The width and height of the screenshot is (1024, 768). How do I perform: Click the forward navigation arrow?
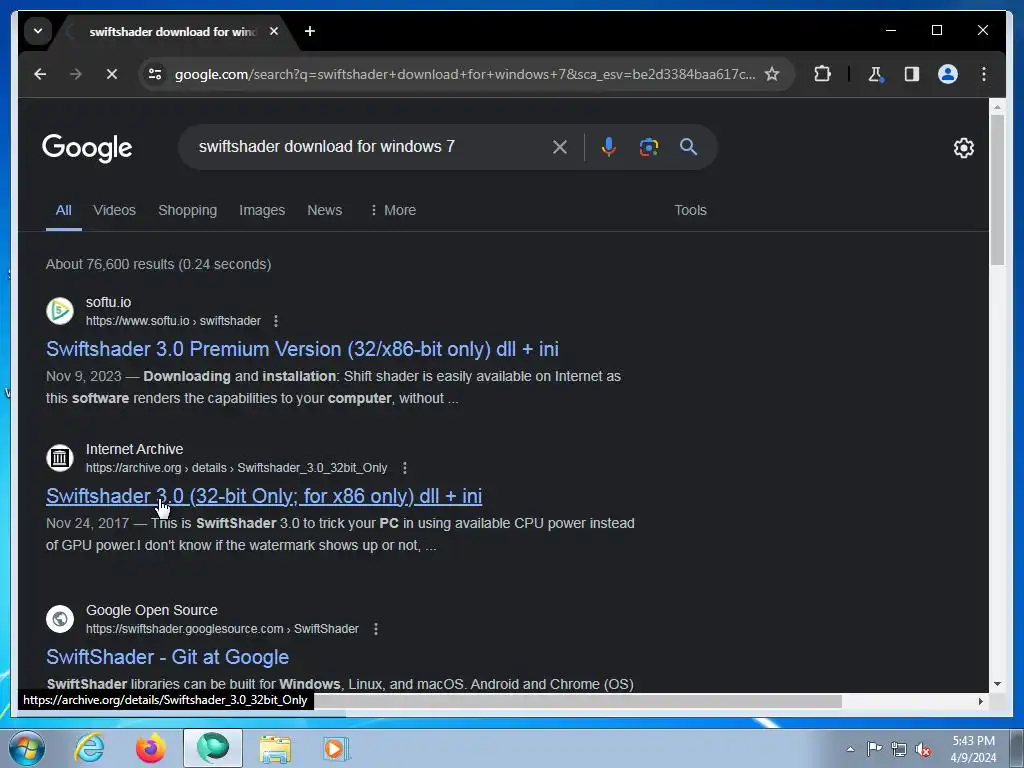[76, 74]
